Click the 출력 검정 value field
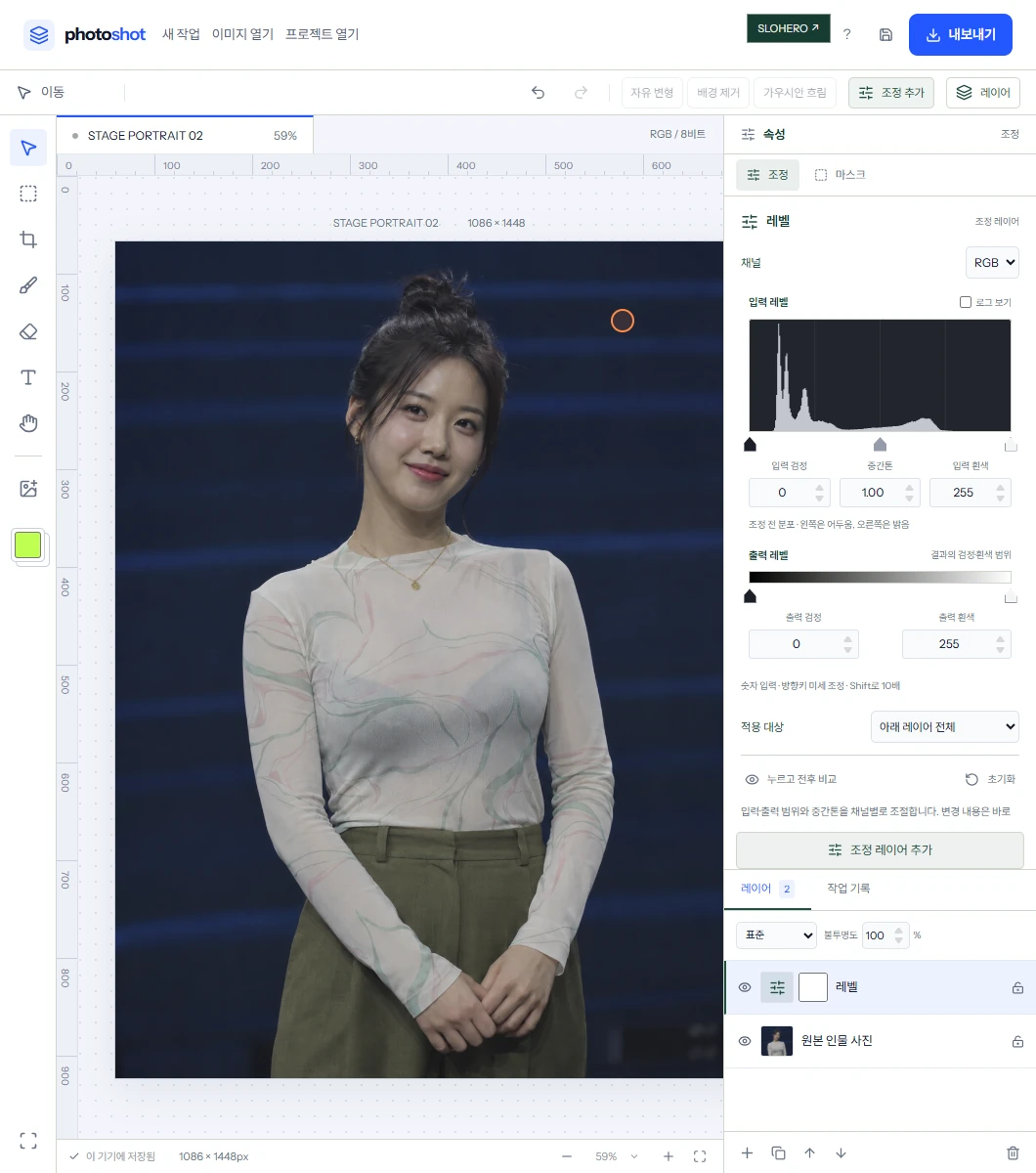1036x1173 pixels. click(x=796, y=644)
